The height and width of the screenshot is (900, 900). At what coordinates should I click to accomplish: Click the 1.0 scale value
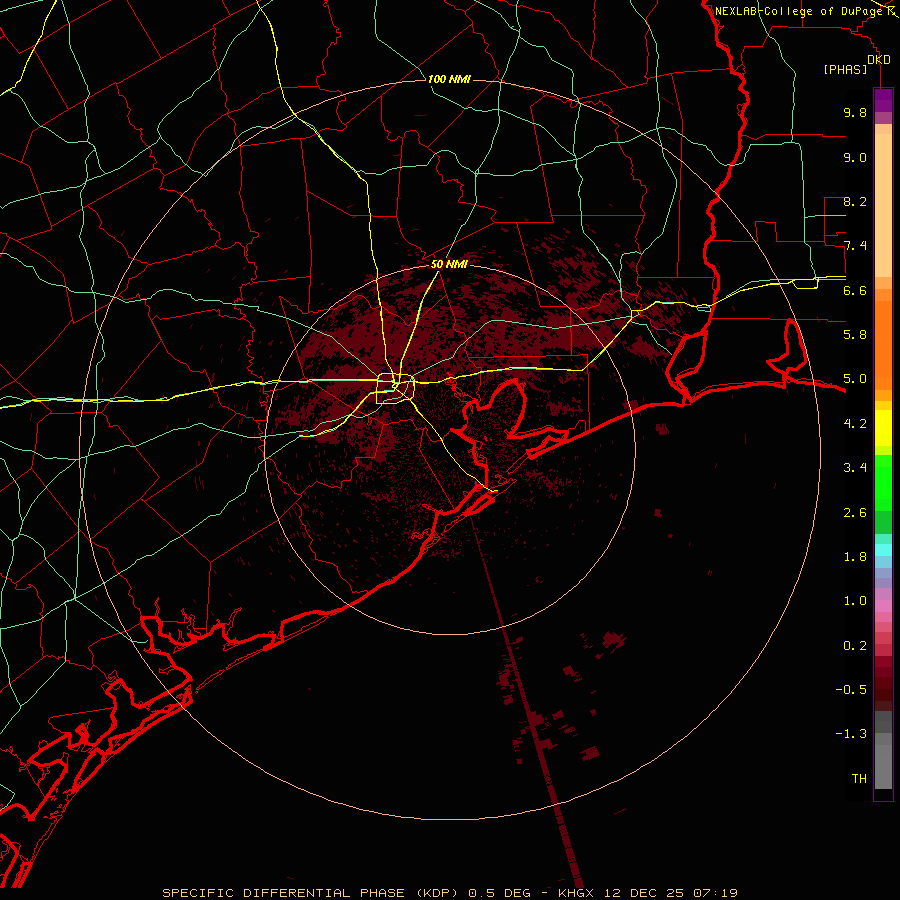pyautogui.click(x=855, y=601)
